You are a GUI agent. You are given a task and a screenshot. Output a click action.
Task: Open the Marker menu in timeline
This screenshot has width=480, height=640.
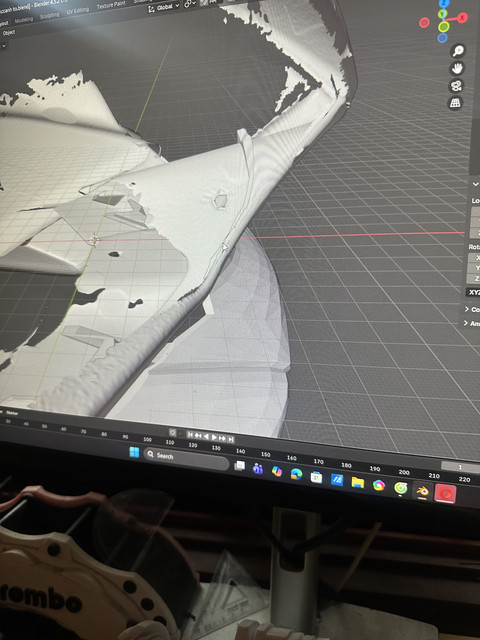[12, 413]
